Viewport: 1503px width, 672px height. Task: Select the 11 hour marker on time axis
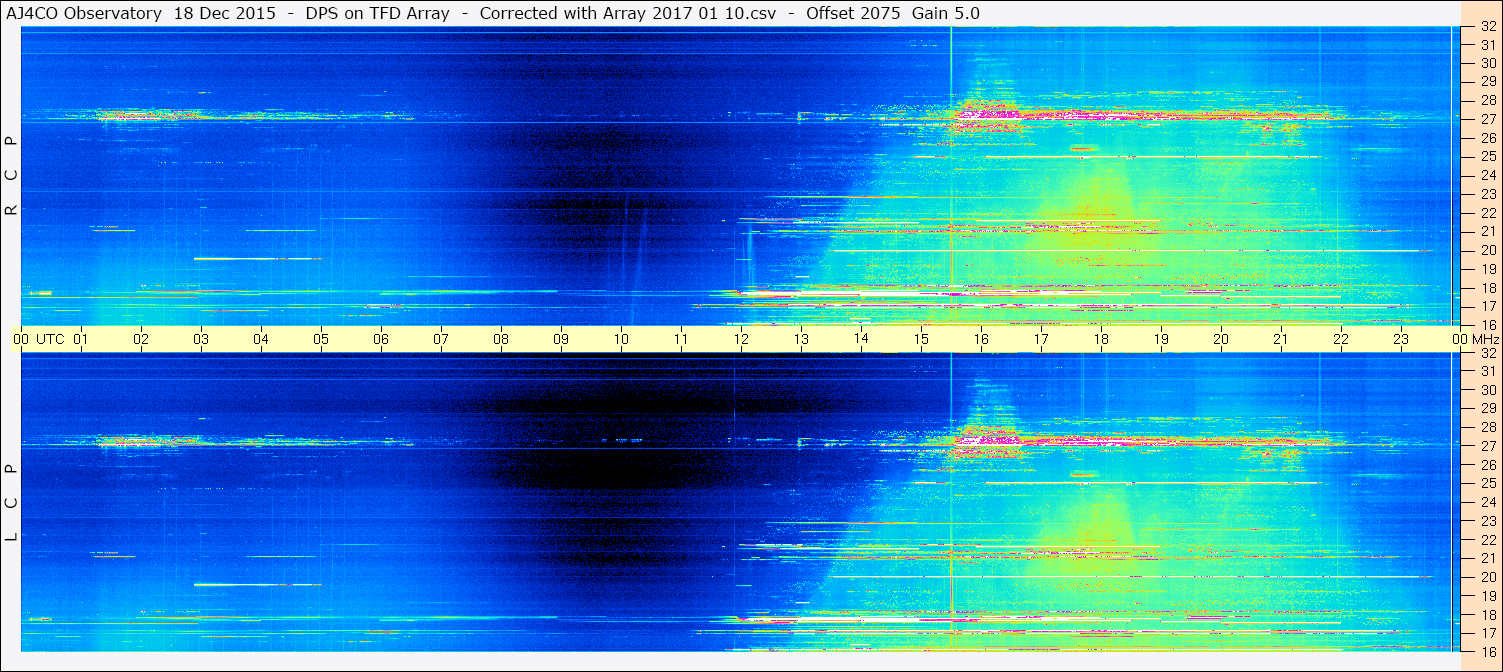pos(681,340)
